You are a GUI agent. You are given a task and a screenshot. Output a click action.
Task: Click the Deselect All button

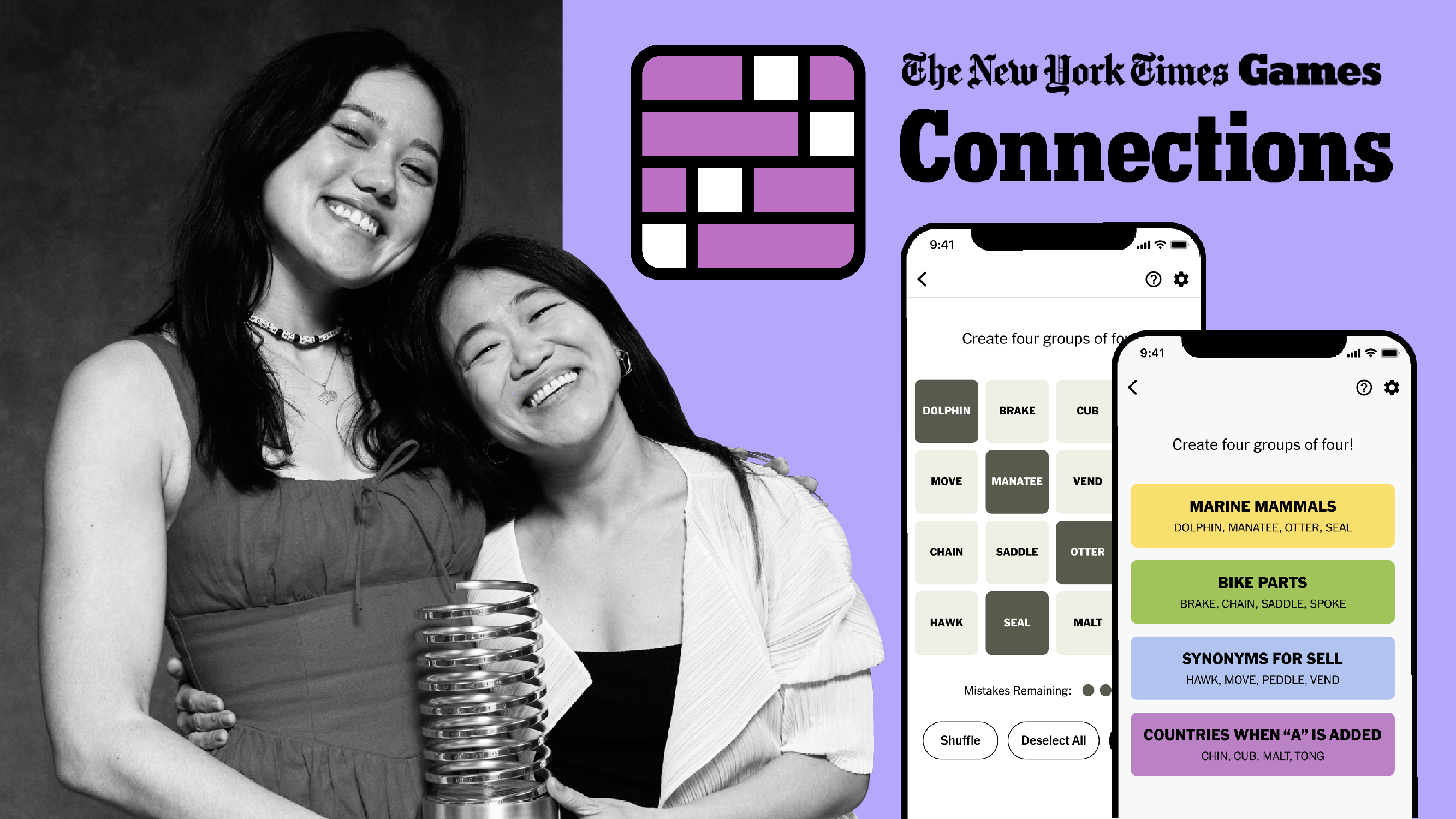pyautogui.click(x=1039, y=740)
